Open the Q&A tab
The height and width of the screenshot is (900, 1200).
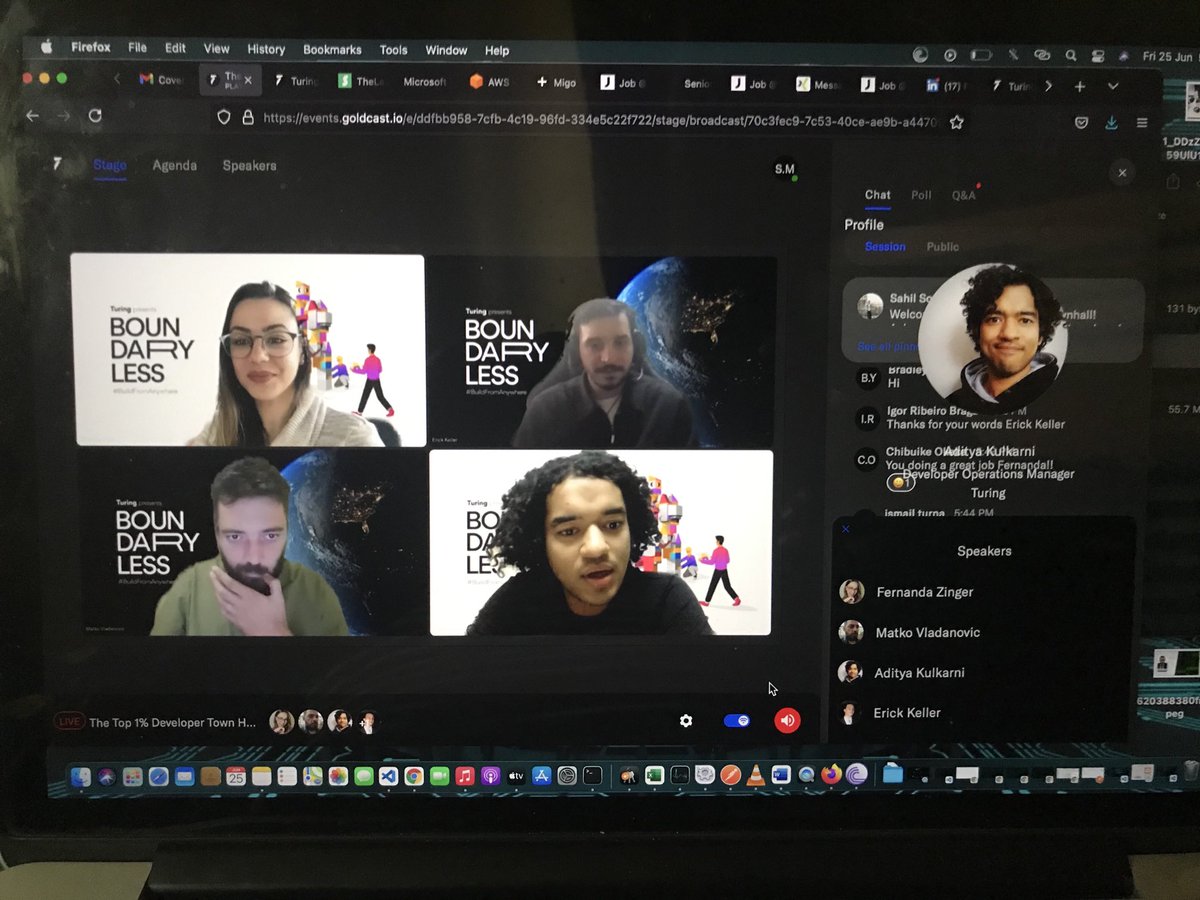[964, 195]
